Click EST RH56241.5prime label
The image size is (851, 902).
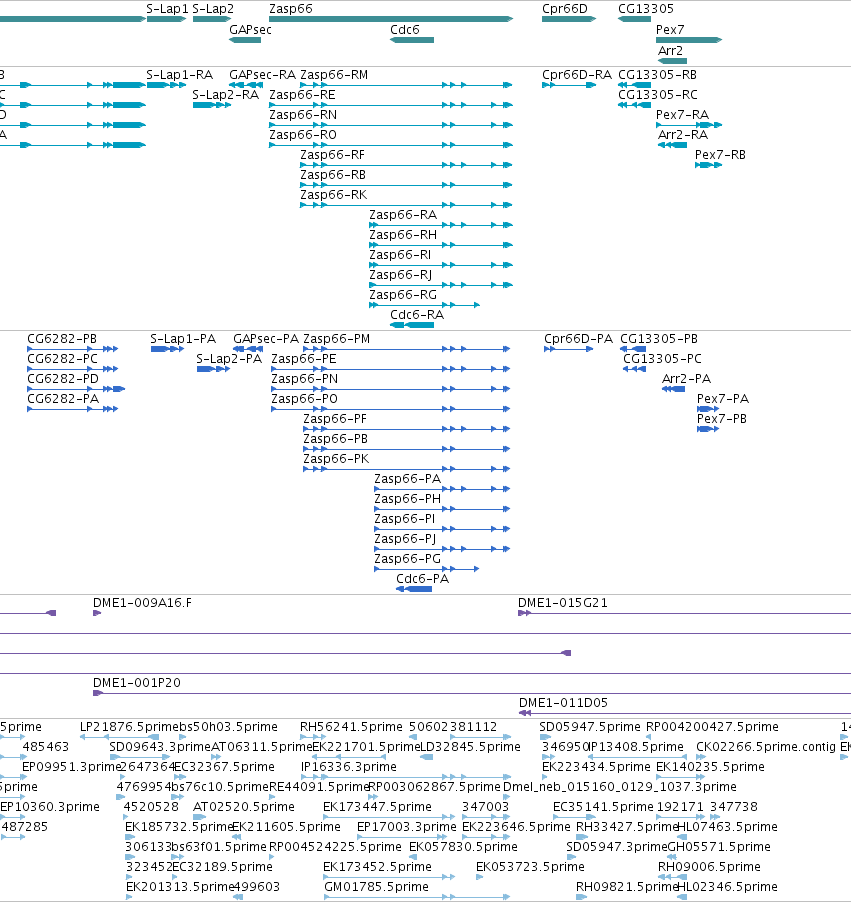click(351, 727)
